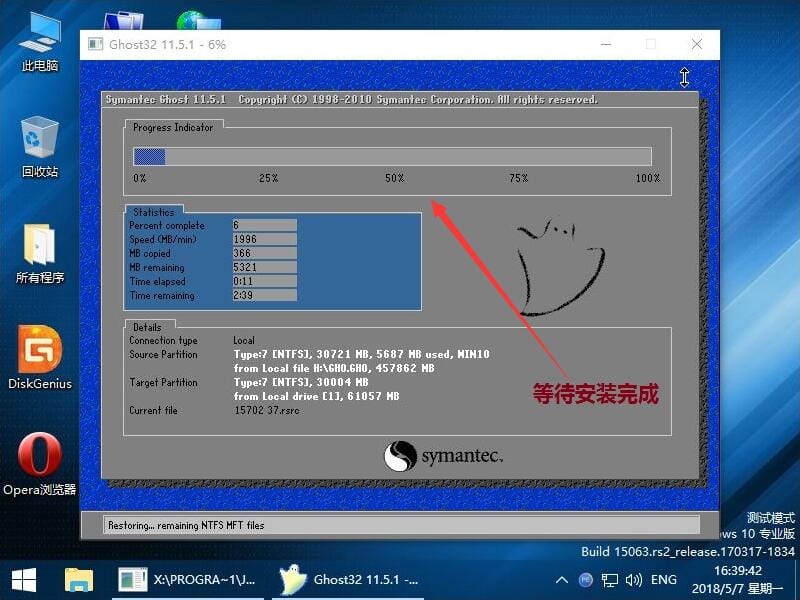The height and width of the screenshot is (600, 800).
Task: Click the Time elapsed value 0:11
Action: [x=264, y=281]
